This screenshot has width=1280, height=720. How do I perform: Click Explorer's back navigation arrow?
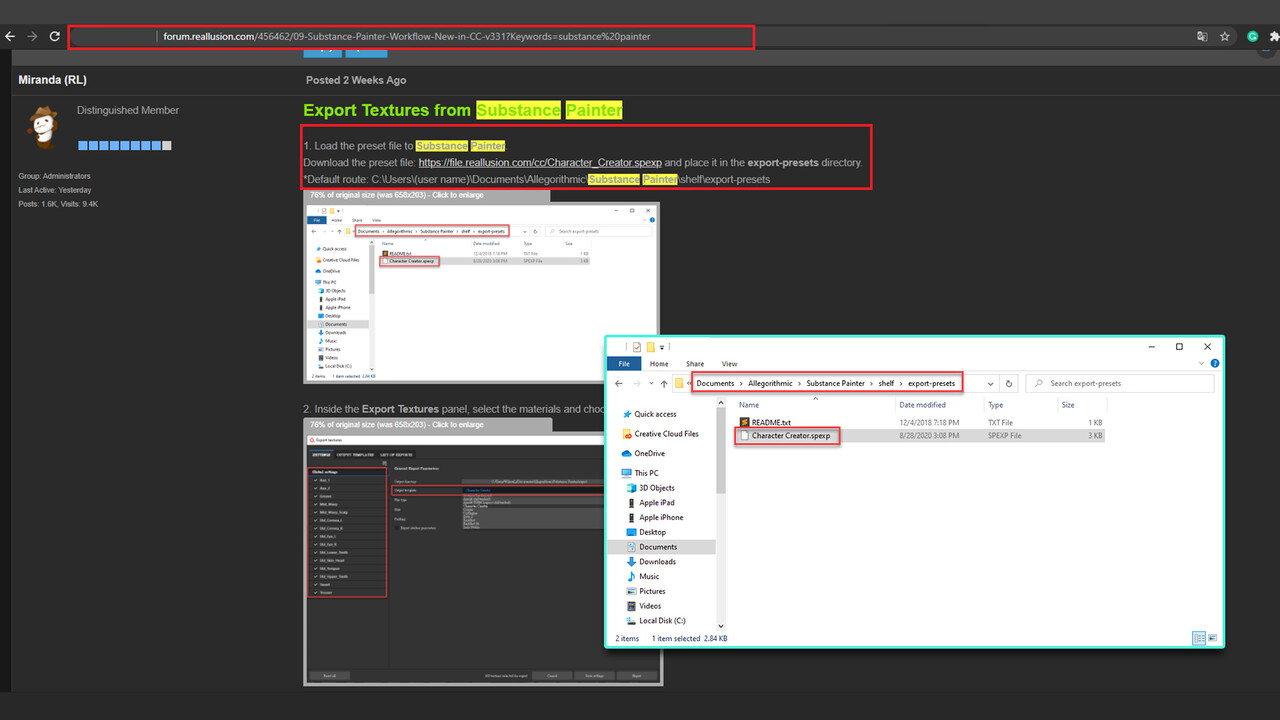620,383
